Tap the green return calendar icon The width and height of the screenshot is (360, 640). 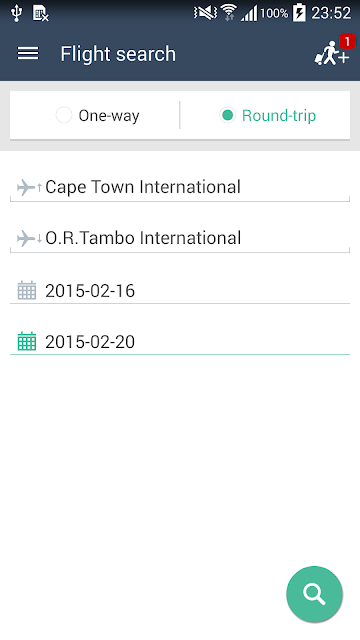(27, 341)
